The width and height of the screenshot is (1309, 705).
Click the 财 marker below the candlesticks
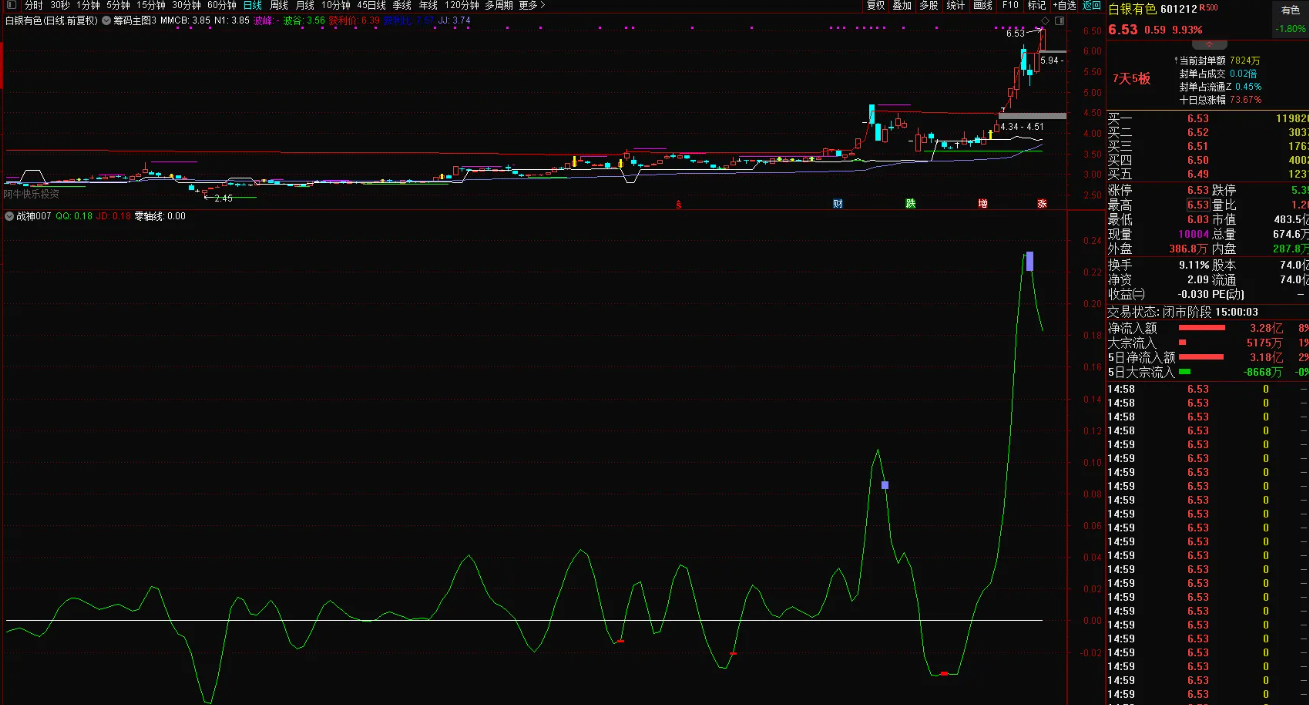coord(838,204)
